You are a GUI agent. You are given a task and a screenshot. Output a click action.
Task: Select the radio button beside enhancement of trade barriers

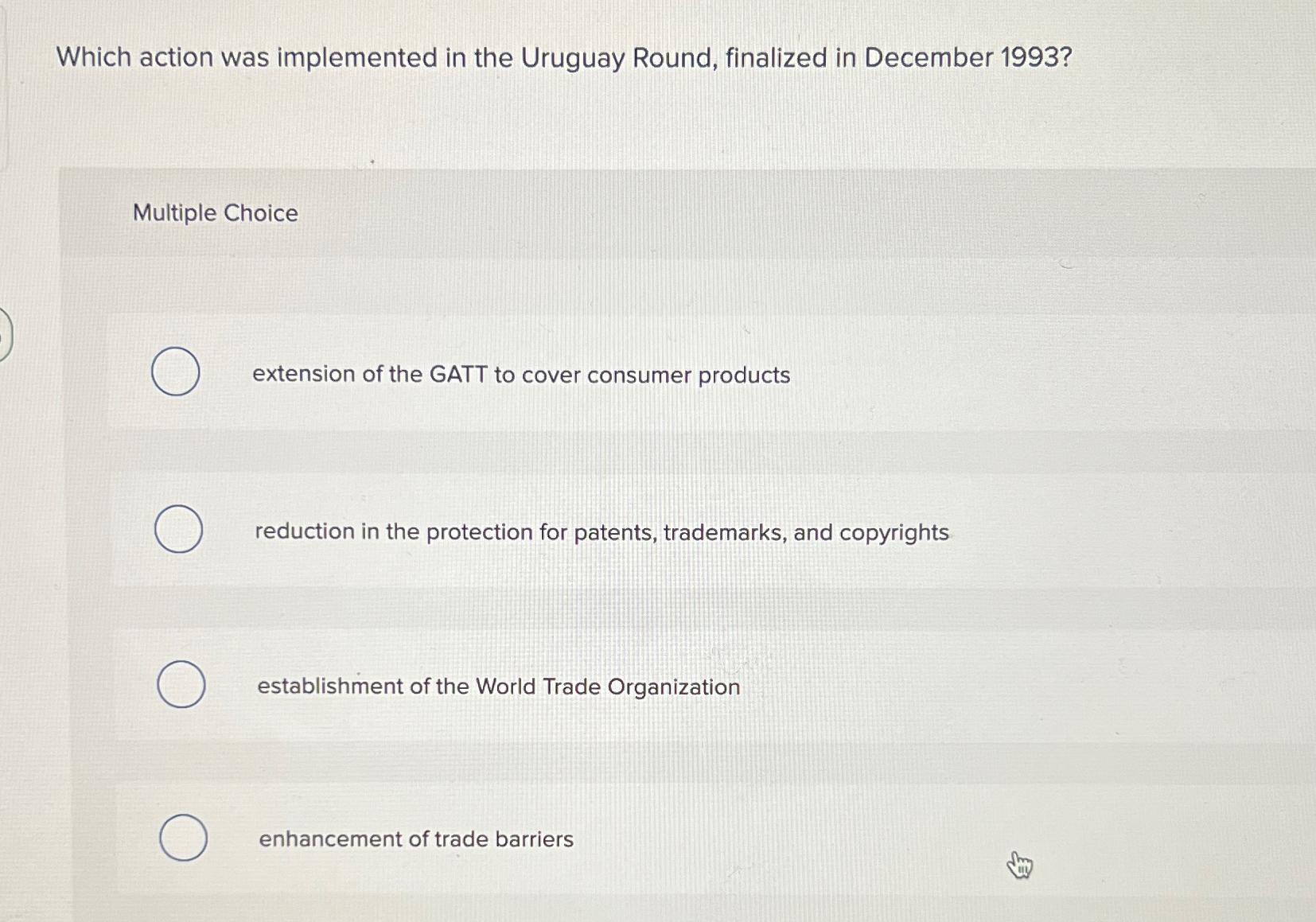point(184,838)
